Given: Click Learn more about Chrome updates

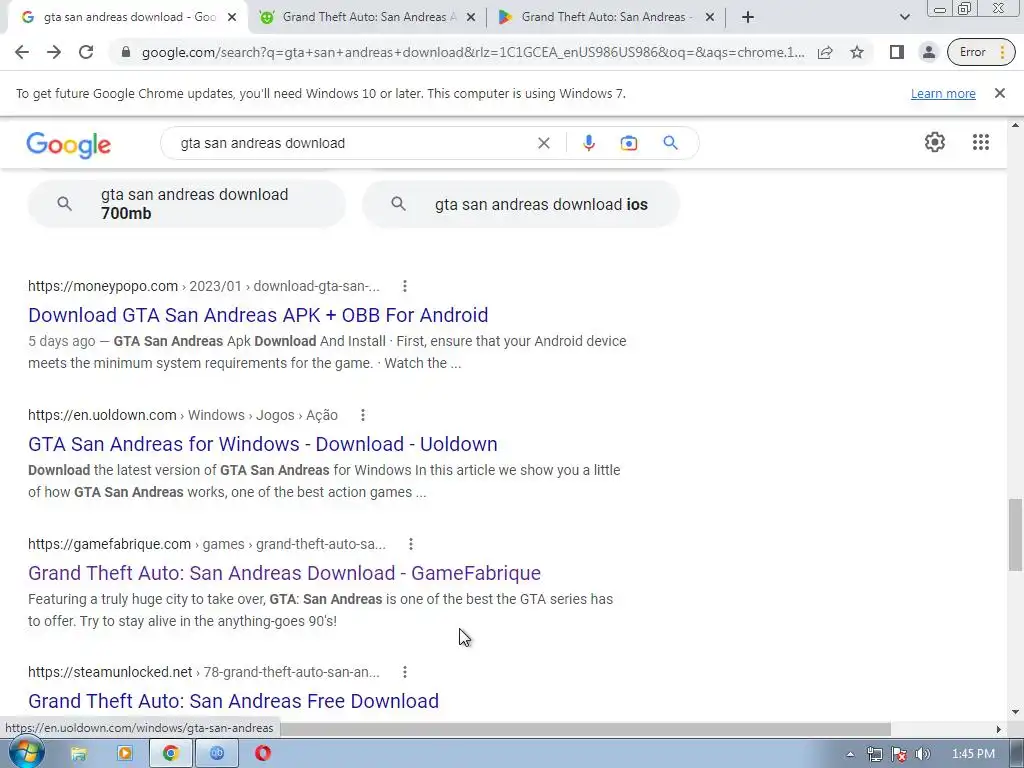Looking at the screenshot, I should [x=943, y=93].
